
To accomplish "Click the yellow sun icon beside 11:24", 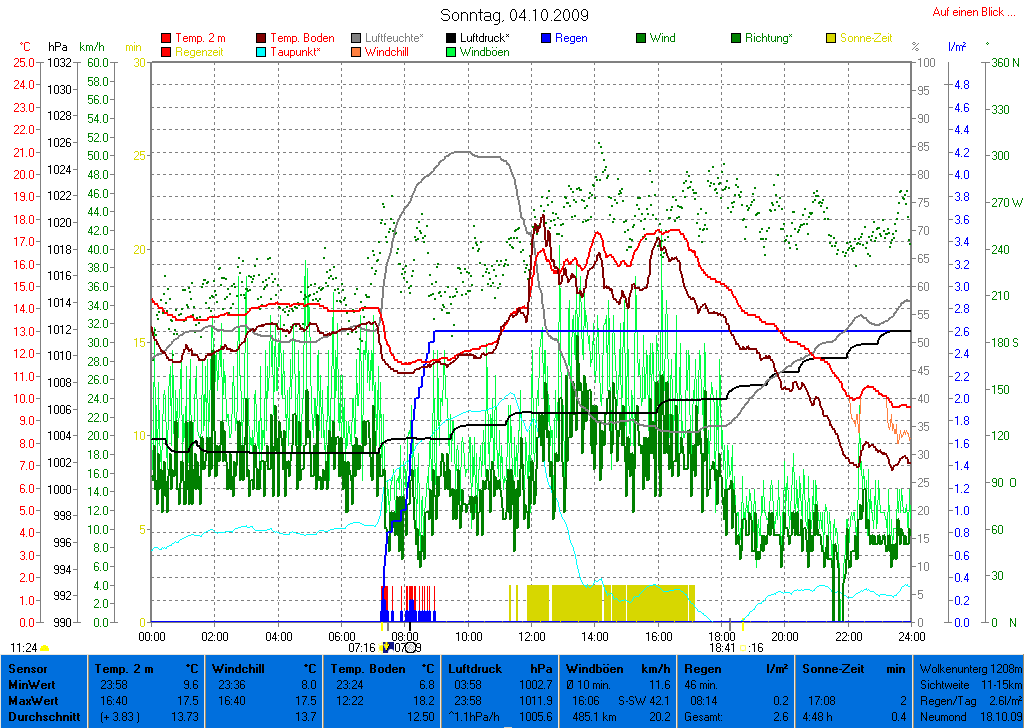I will pyautogui.click(x=44, y=648).
